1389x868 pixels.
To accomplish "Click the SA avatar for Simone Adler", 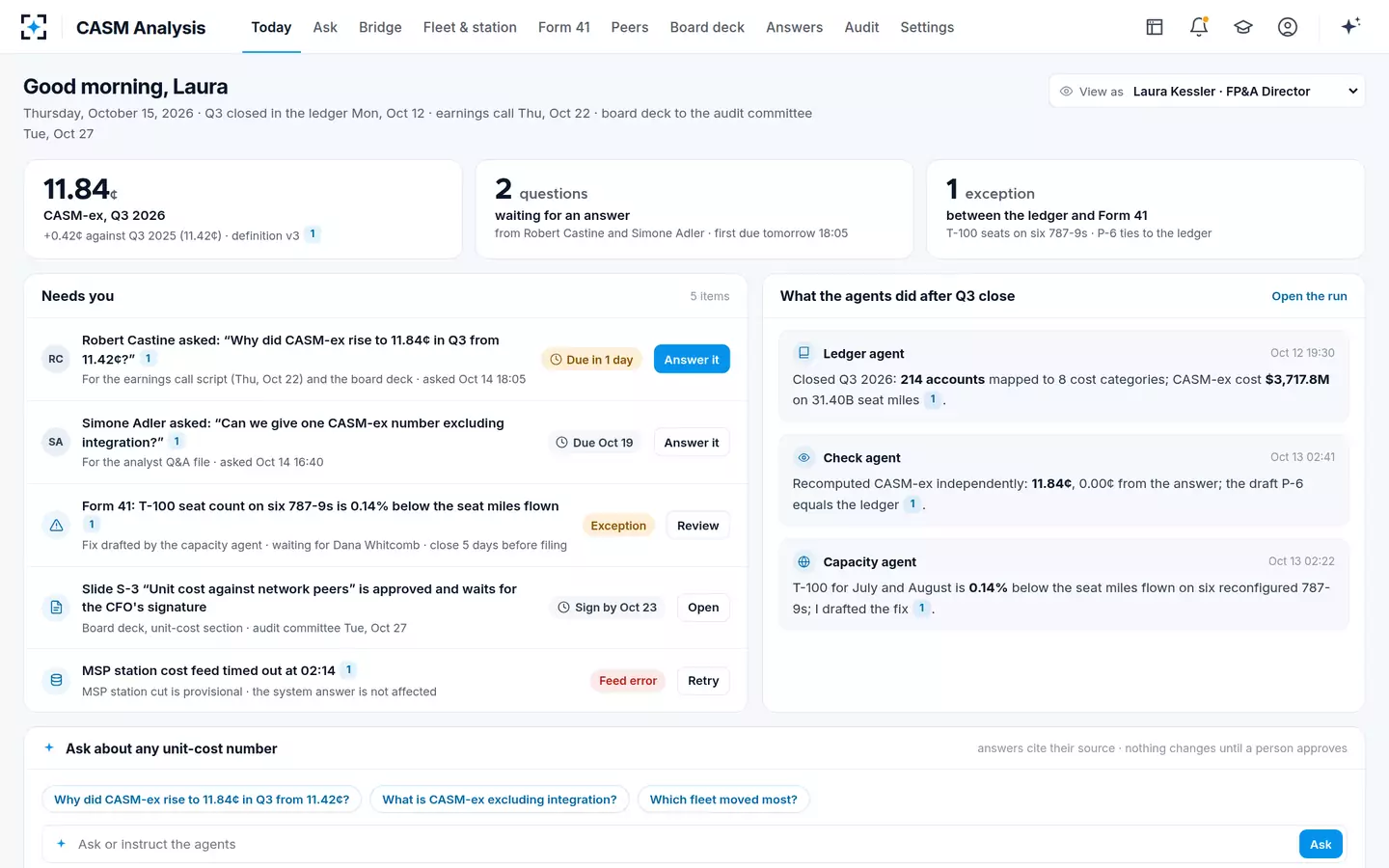I will (56, 442).
